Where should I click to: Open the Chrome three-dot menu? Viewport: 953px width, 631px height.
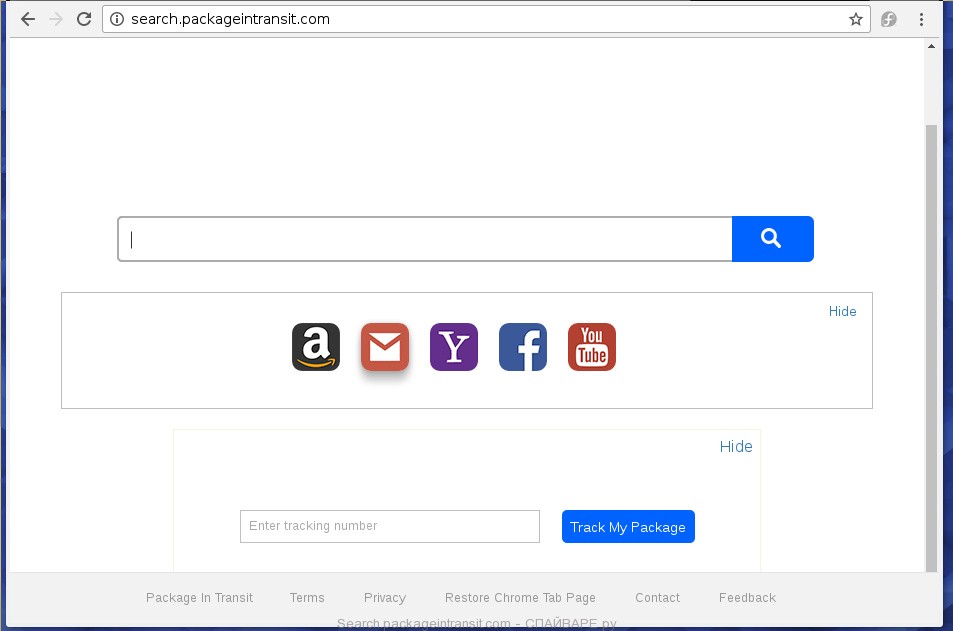921,19
